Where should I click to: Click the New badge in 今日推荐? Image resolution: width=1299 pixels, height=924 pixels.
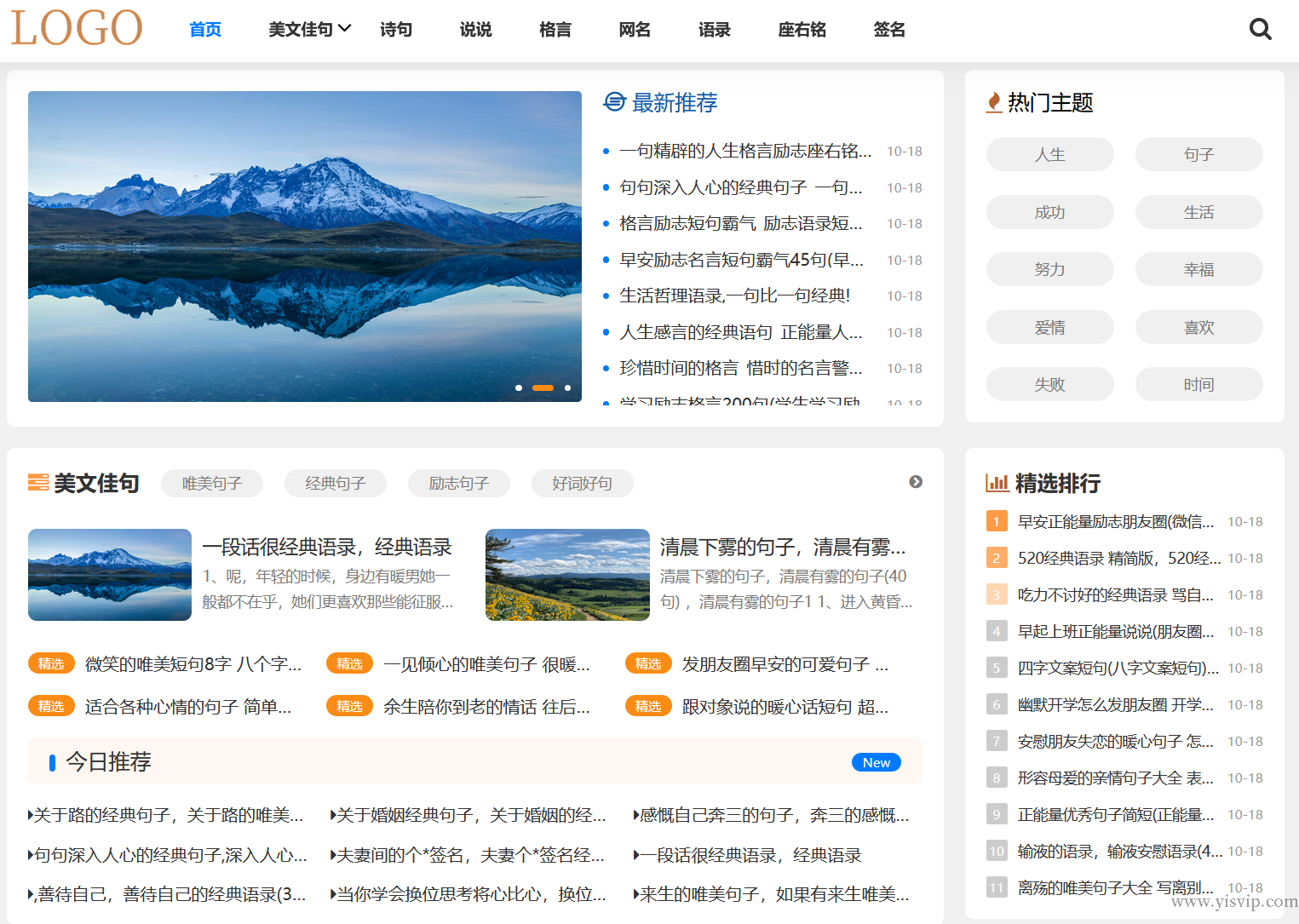876,761
